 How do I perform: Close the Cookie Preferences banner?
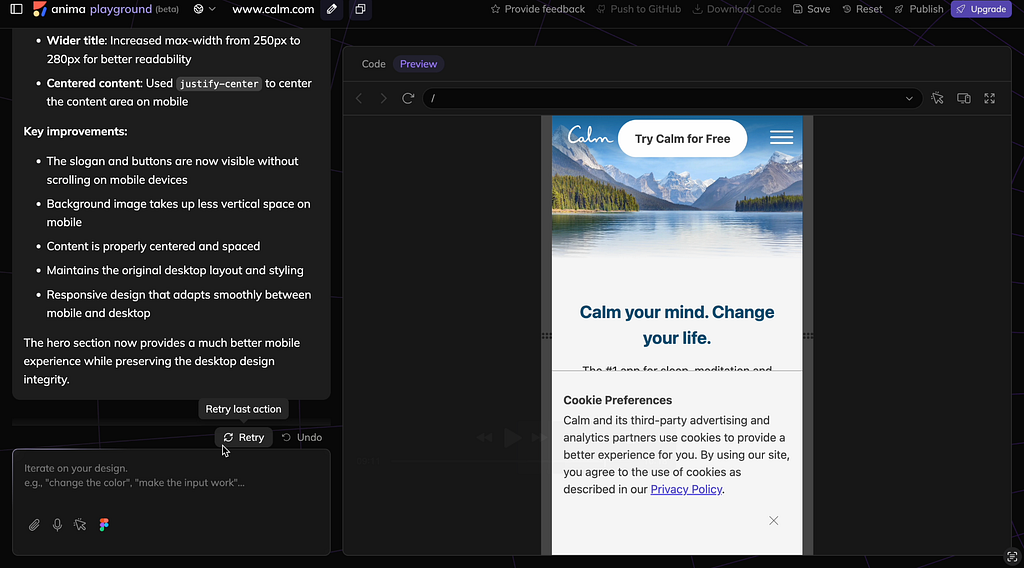773,520
